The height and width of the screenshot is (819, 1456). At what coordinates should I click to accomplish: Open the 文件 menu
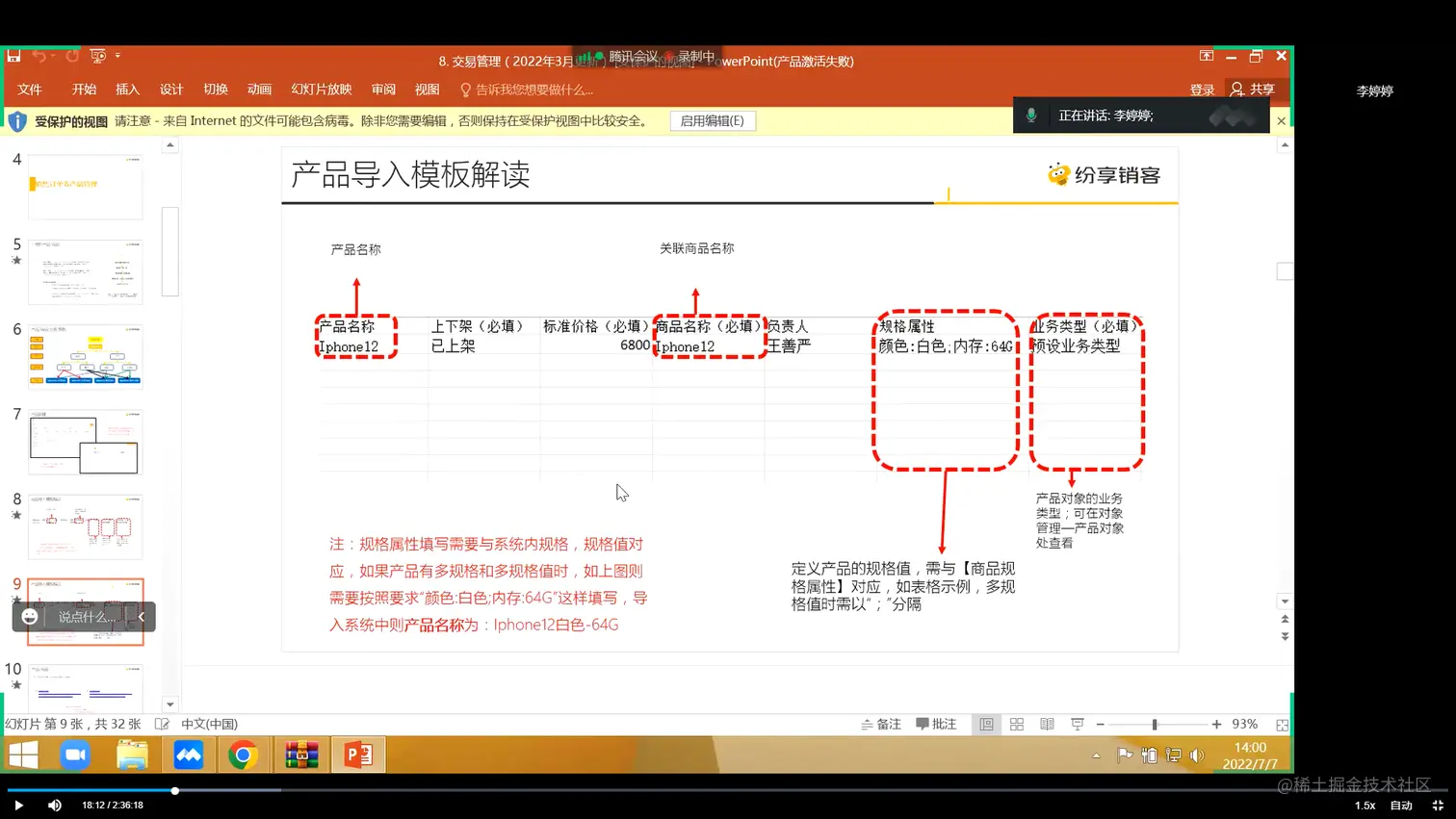tap(30, 90)
